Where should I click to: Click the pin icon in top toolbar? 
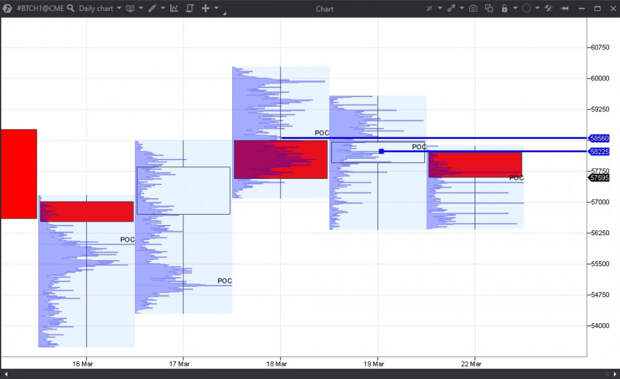pyautogui.click(x=565, y=8)
